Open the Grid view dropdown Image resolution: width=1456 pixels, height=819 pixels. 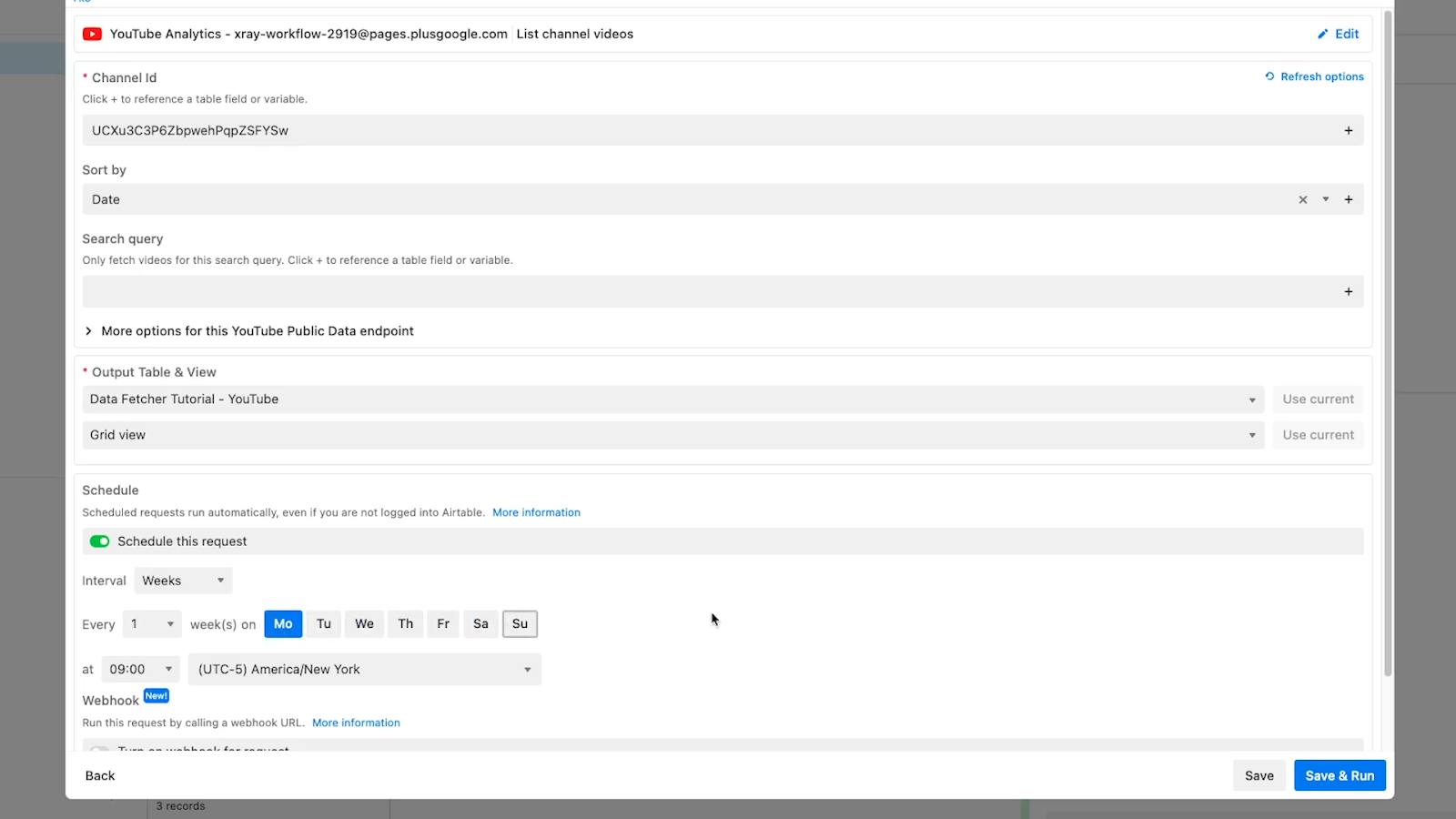click(x=673, y=435)
